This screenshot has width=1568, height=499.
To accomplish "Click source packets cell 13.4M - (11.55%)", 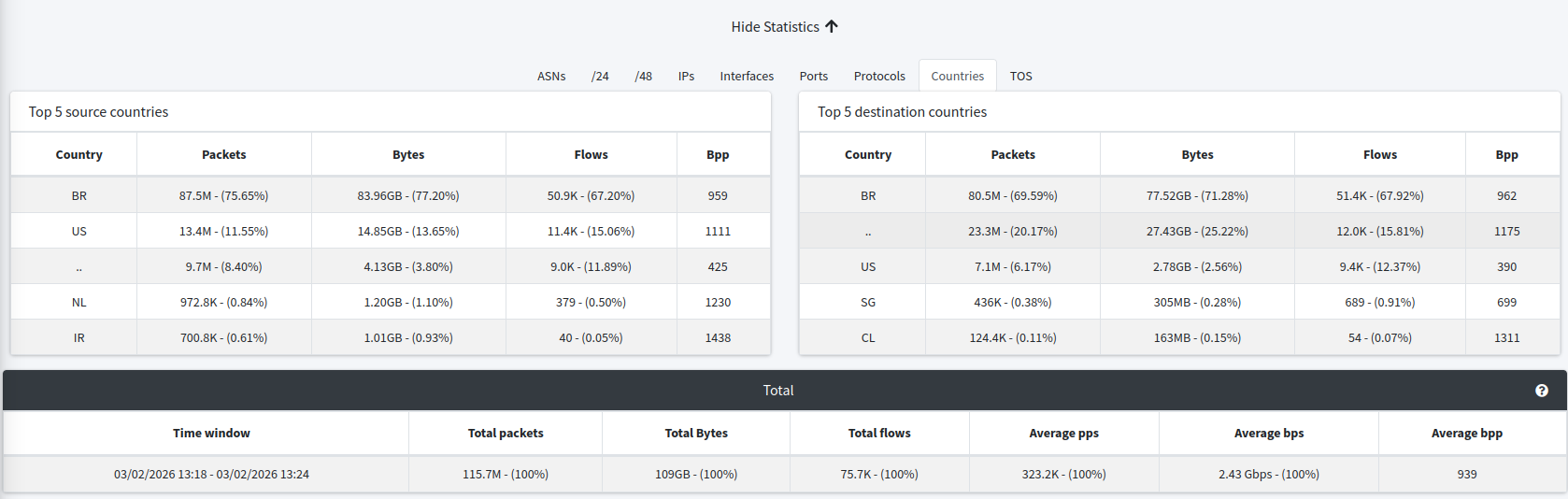I will click(224, 231).
